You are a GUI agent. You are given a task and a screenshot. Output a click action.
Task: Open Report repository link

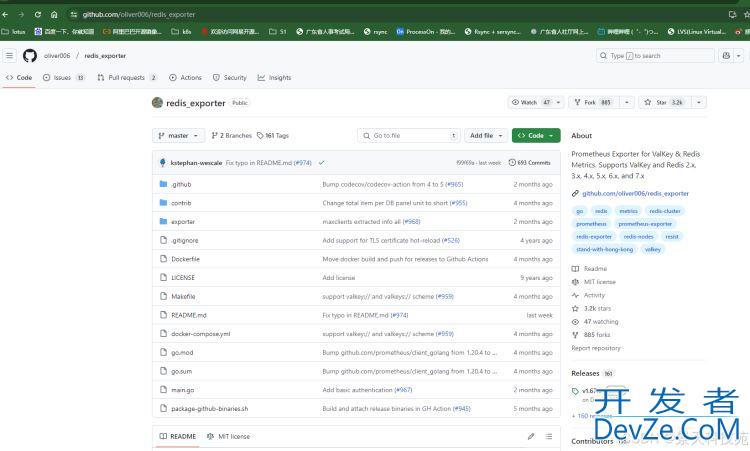pyautogui.click(x=596, y=348)
